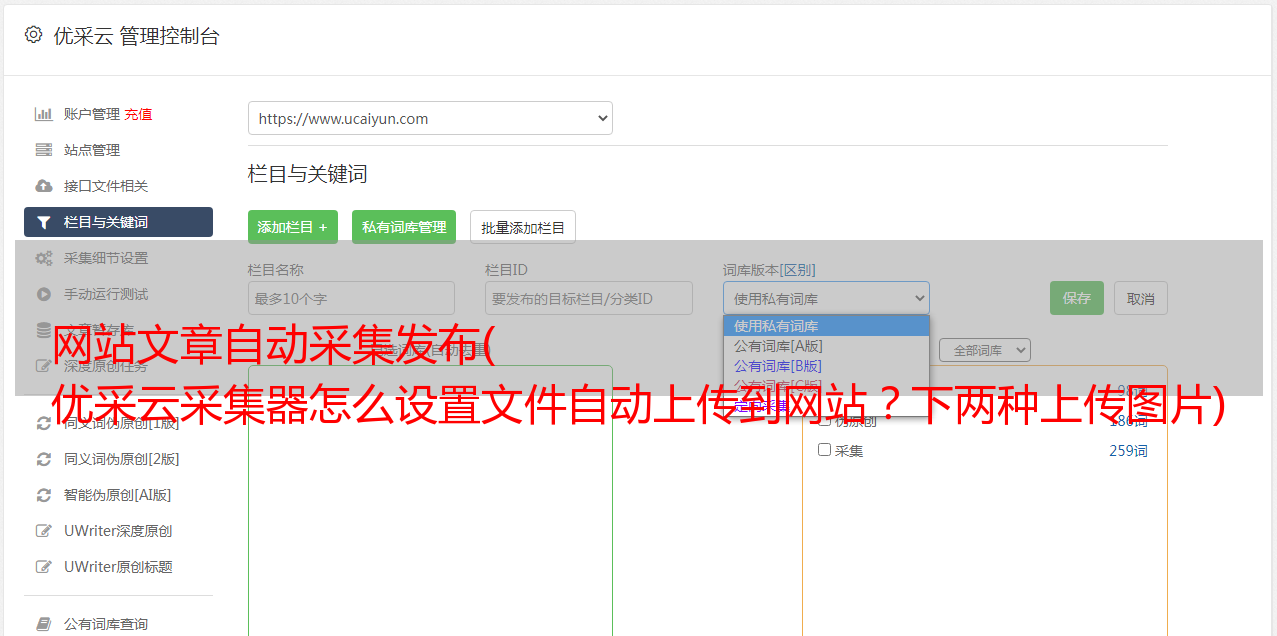Select 公有词库[A版] option in the list
This screenshot has height=636, width=1277.
826,345
